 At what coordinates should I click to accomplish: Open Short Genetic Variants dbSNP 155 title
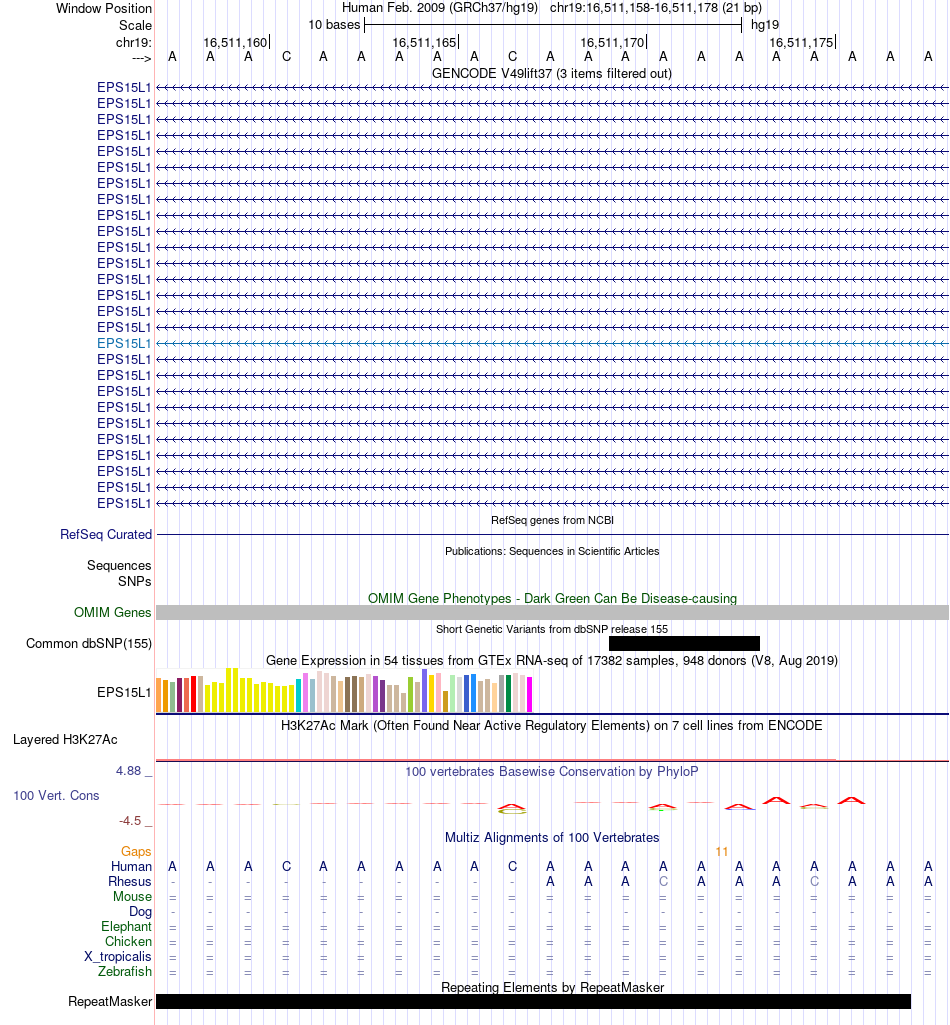click(x=552, y=629)
